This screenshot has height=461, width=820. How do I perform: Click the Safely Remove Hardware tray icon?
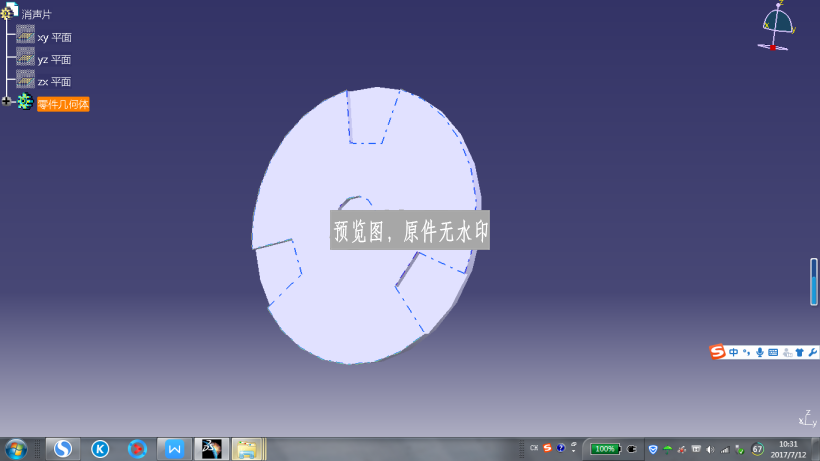coord(739,450)
